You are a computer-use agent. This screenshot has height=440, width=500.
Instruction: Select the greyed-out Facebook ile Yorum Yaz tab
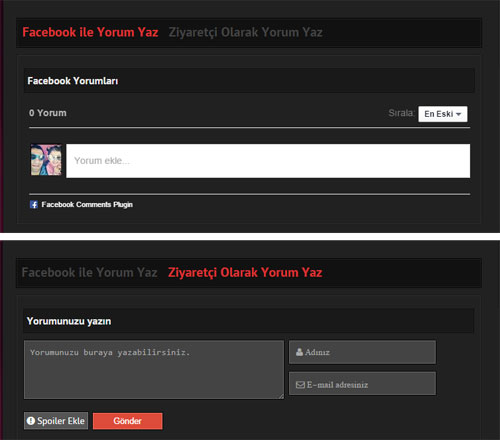click(89, 273)
